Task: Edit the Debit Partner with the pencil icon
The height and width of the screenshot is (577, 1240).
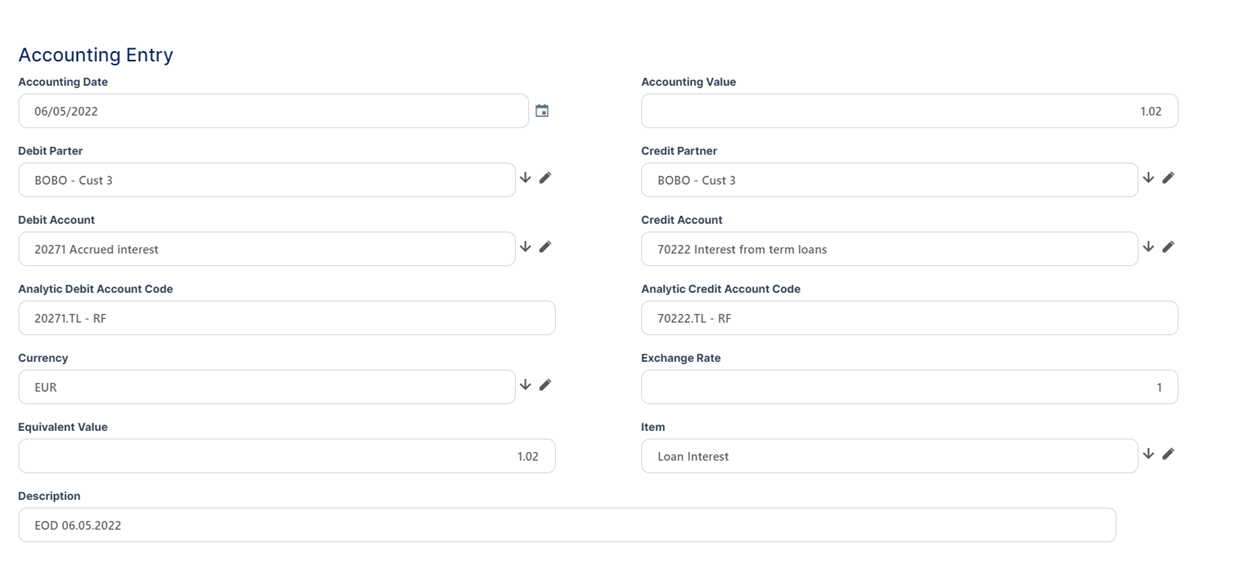Action: (545, 178)
